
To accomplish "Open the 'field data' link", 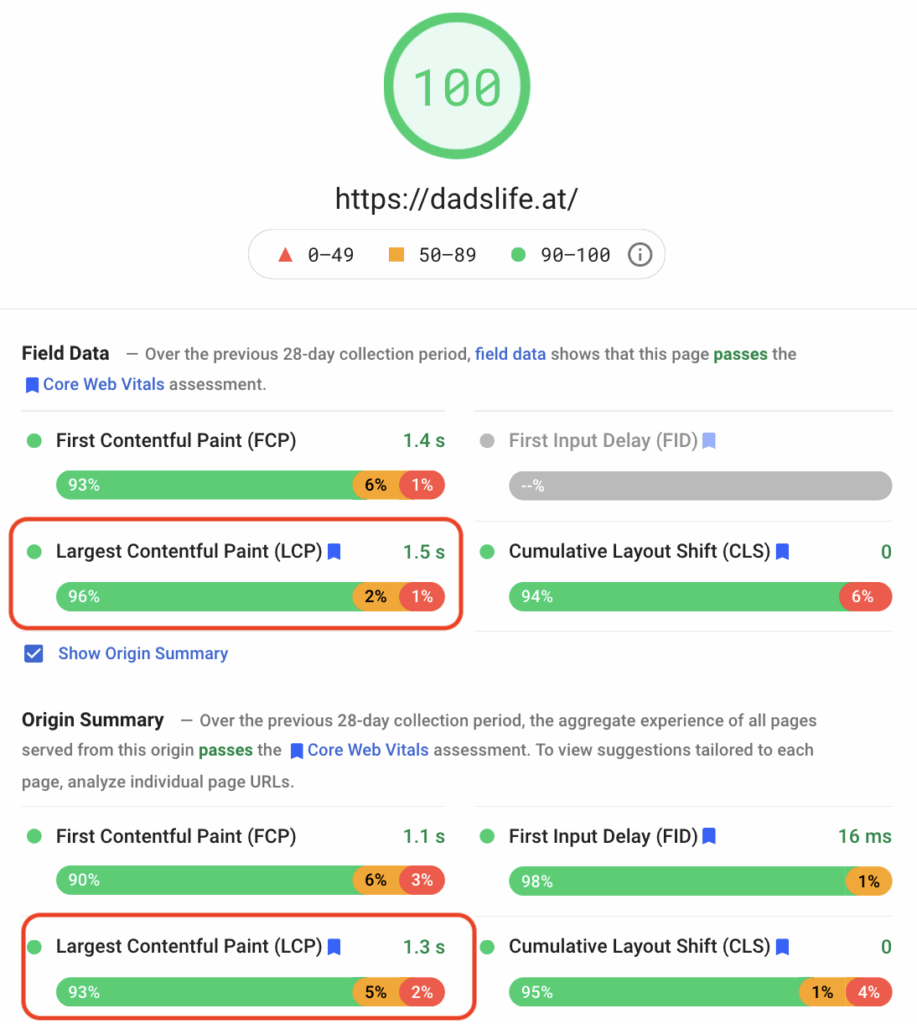I will 510,354.
